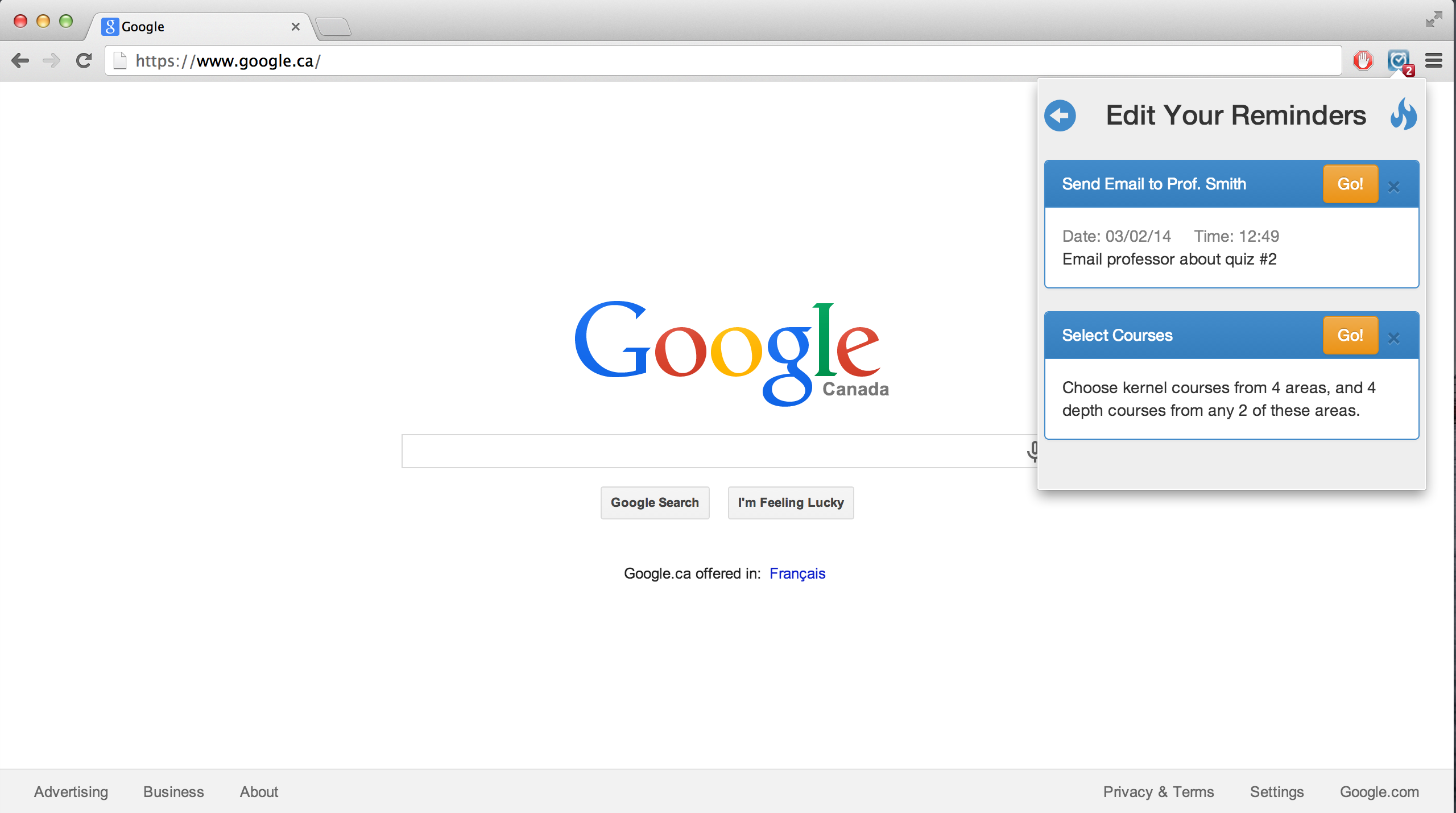1456x813 pixels.
Task: Click the red stop-hand extension icon
Action: point(1363,60)
